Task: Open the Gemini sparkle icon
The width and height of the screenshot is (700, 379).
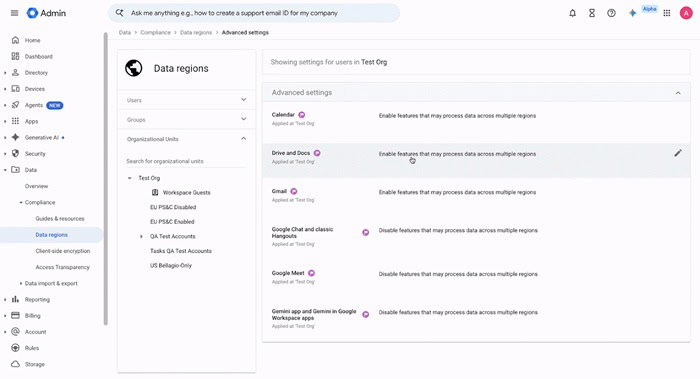Action: pyautogui.click(x=632, y=13)
